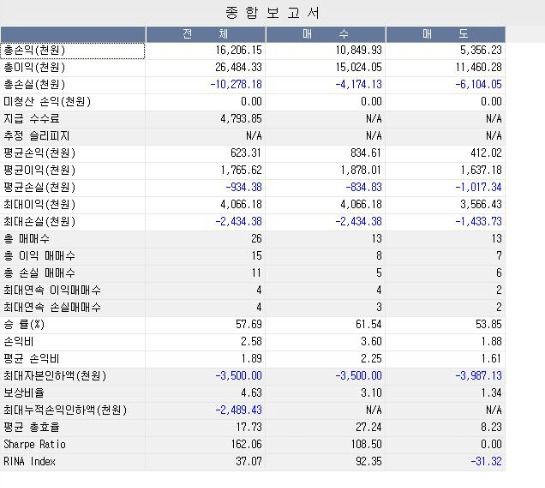Screen dimensions: 545x488
Task: Click the commission value 4,793.85
Action: (x=241, y=119)
